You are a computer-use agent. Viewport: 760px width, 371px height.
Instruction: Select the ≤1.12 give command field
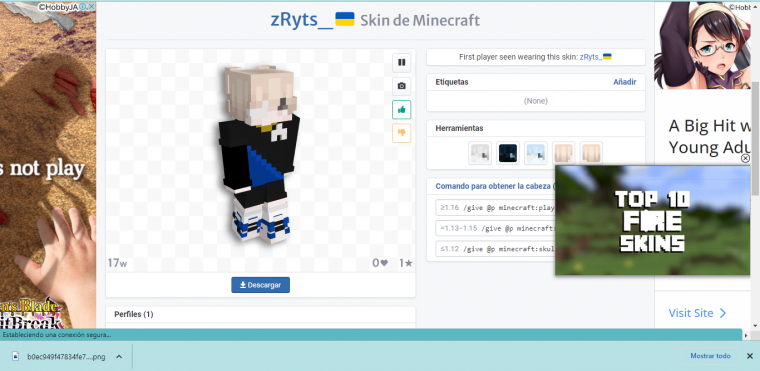point(495,249)
